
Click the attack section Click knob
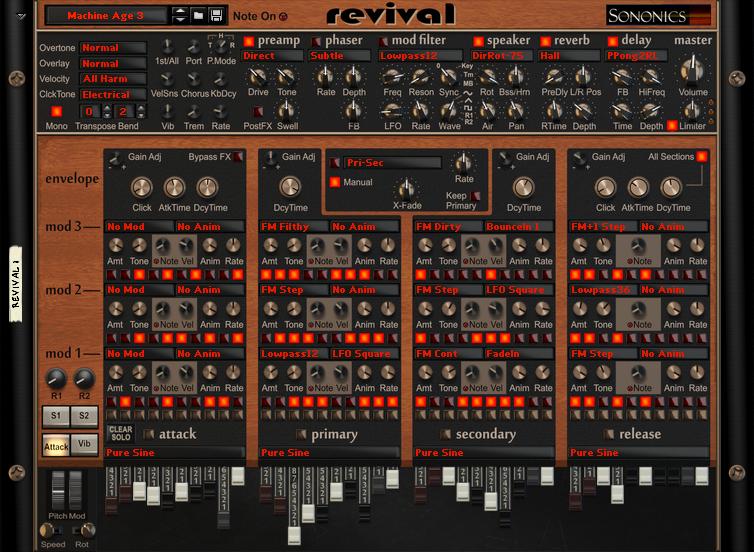pos(142,188)
